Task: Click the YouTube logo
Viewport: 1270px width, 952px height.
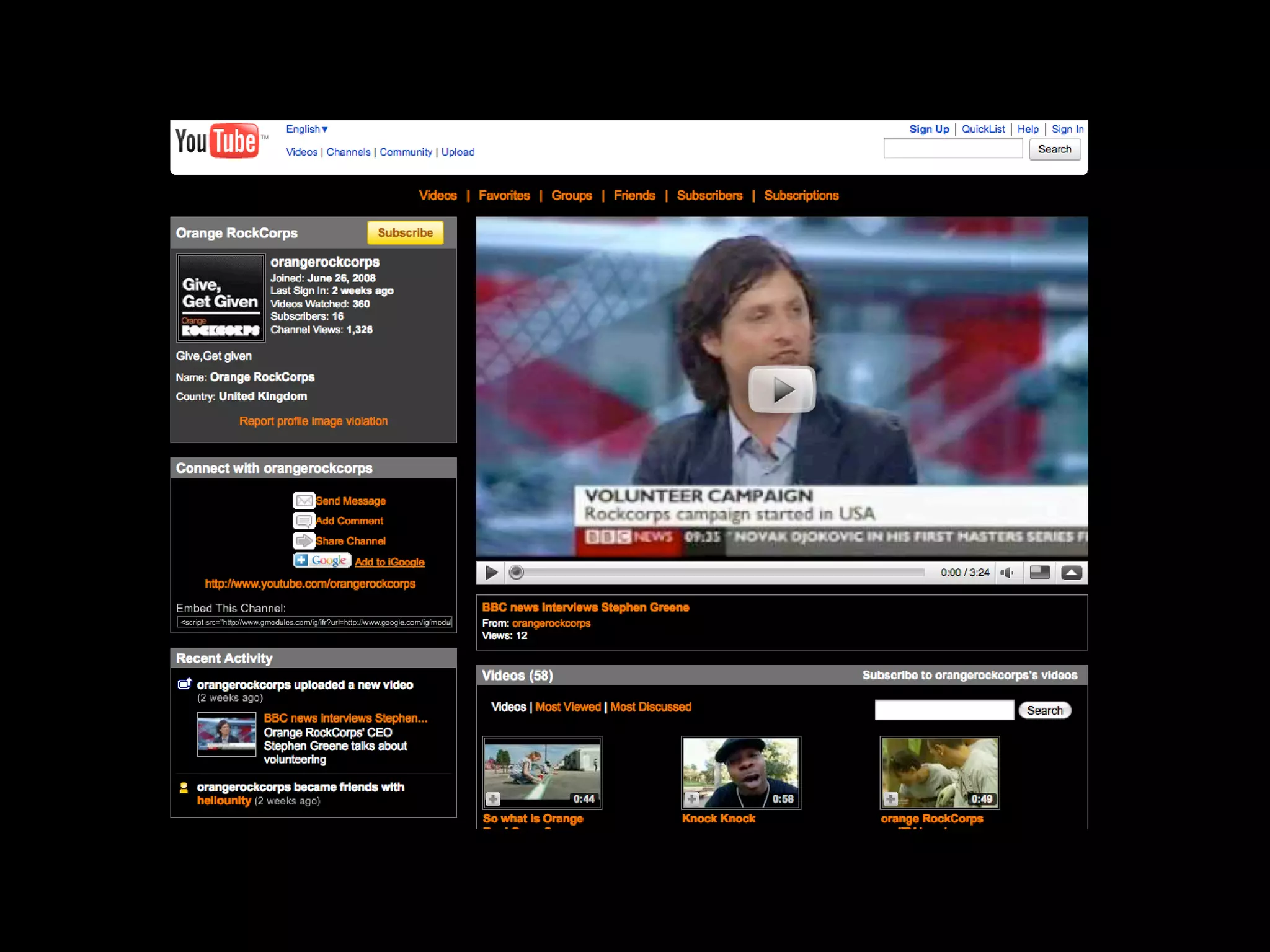Action: [x=216, y=141]
